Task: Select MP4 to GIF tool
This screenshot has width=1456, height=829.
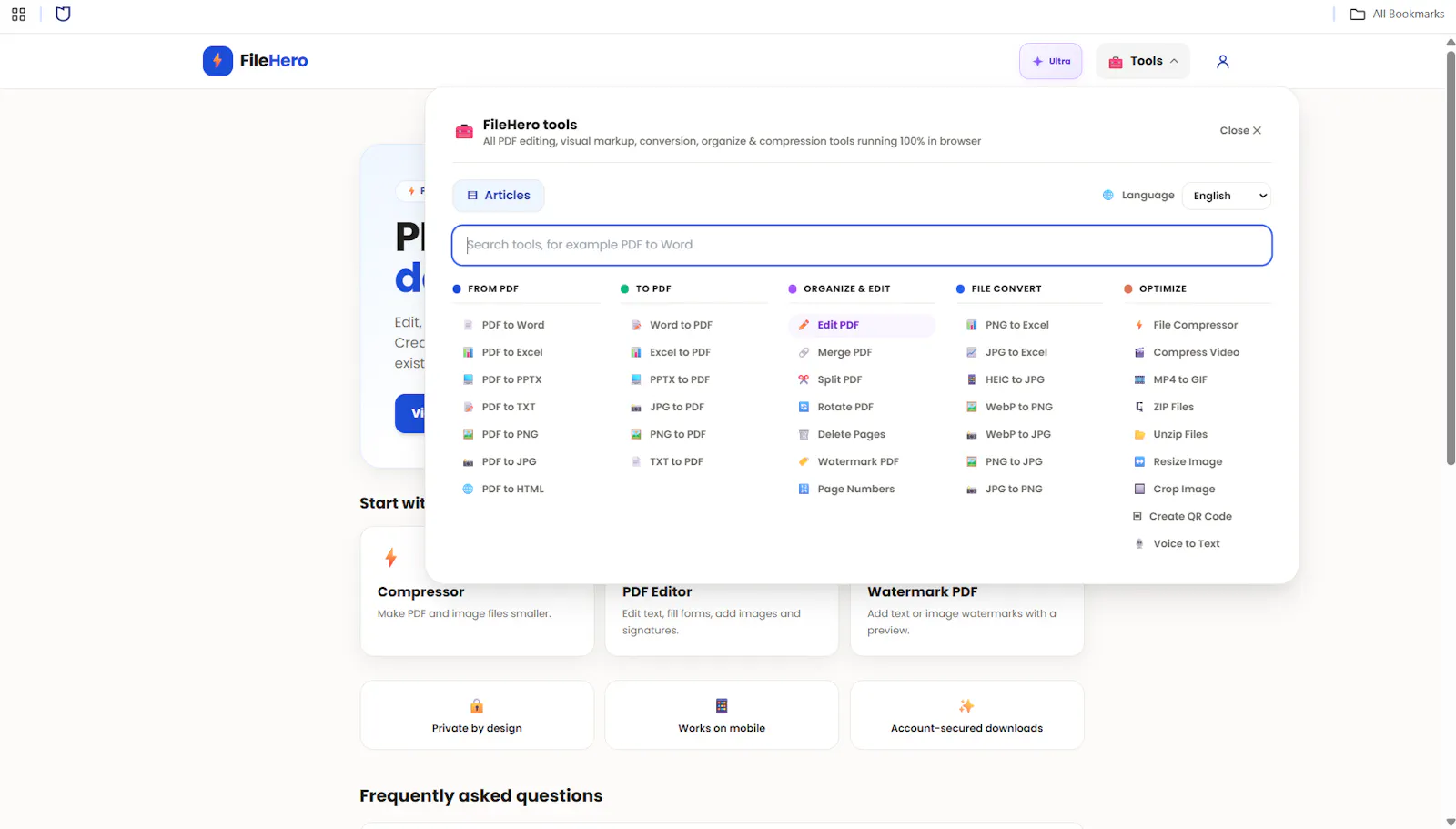Action: tap(1179, 379)
